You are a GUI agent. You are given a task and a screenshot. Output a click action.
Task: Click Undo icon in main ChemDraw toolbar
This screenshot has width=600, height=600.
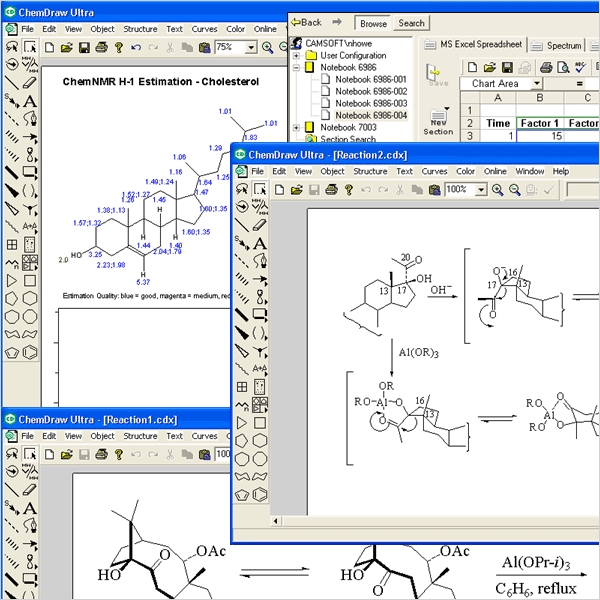(x=136, y=47)
